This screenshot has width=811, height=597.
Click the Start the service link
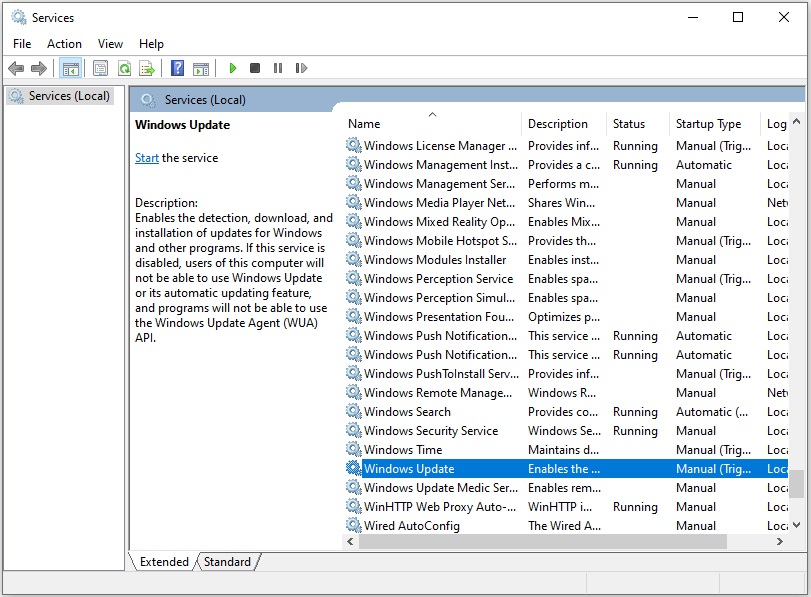pyautogui.click(x=147, y=158)
